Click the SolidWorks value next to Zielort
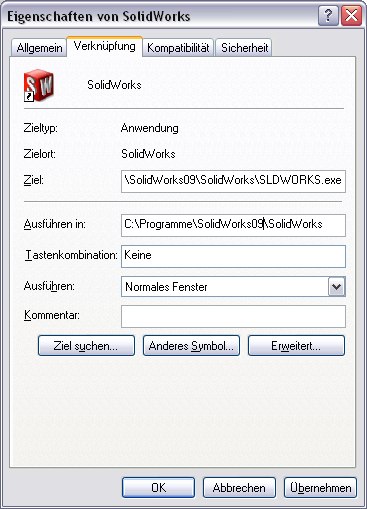This screenshot has width=367, height=509. (x=148, y=154)
